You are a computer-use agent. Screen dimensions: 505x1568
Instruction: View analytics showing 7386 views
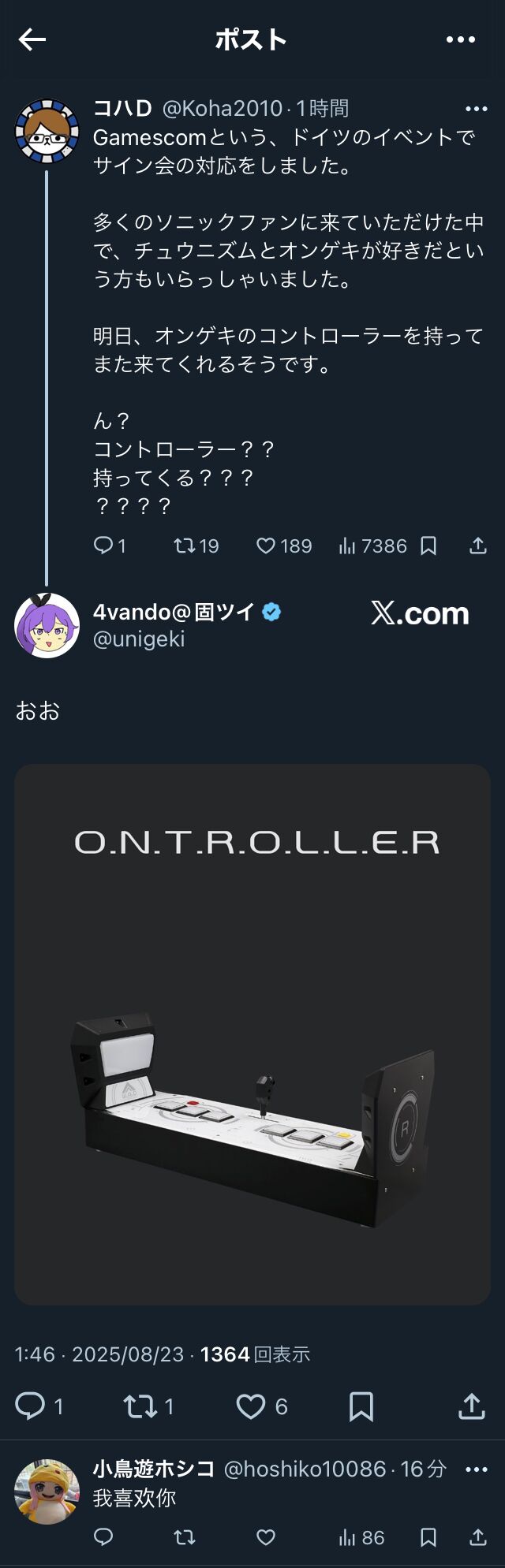coord(372,546)
